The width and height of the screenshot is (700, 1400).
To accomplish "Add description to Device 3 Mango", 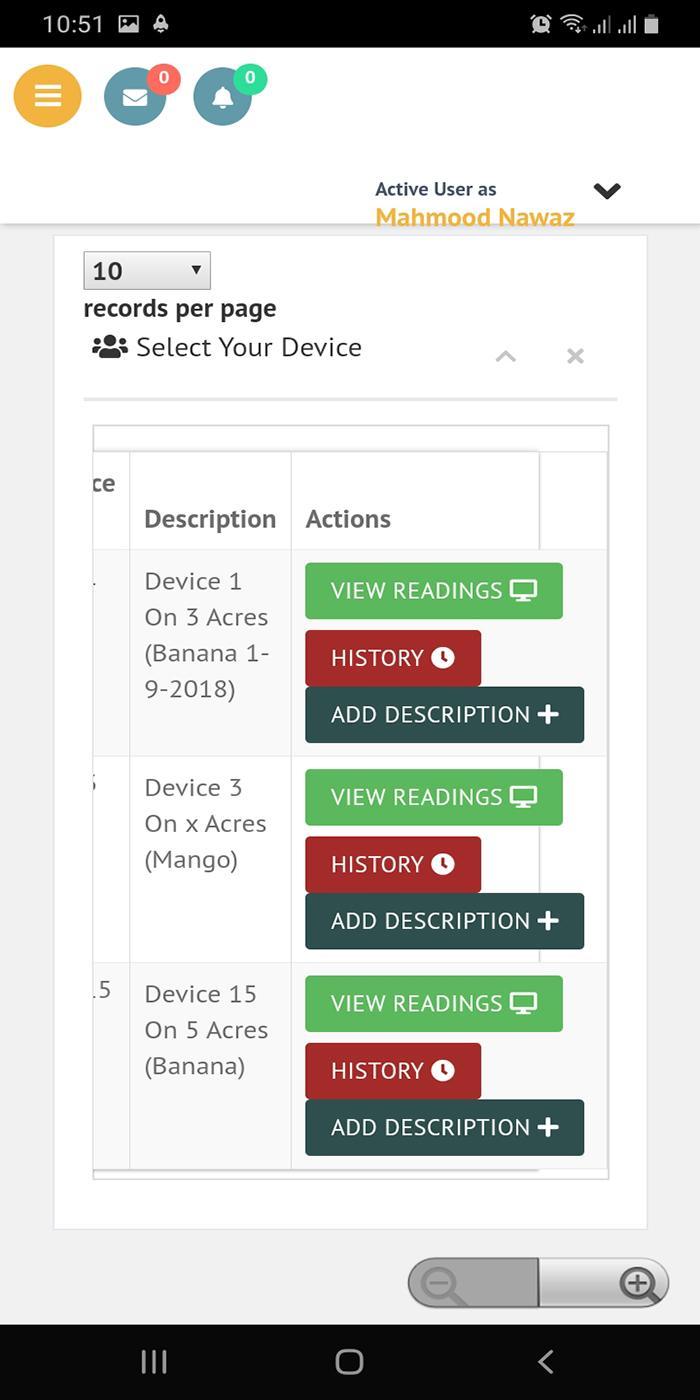I will tap(444, 921).
